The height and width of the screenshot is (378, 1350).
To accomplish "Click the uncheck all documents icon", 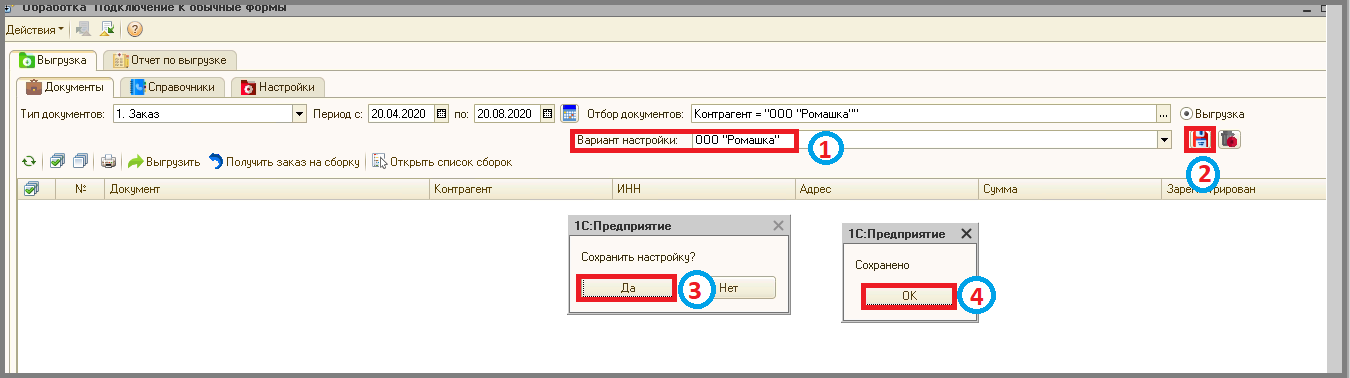I will click(81, 161).
